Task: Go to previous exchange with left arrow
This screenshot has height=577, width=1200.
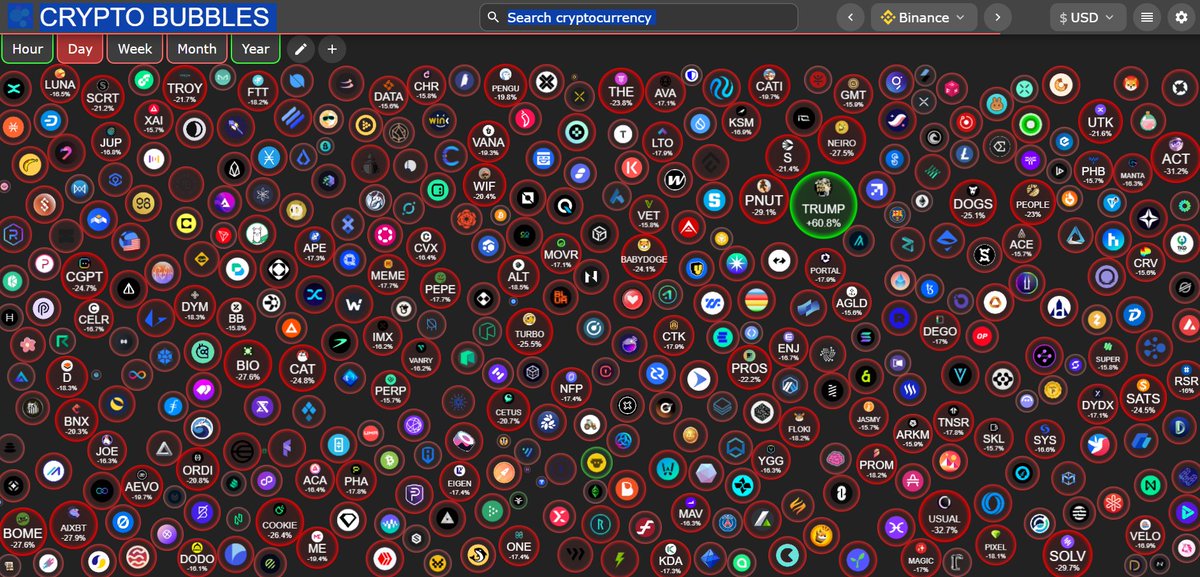Action: tap(851, 17)
